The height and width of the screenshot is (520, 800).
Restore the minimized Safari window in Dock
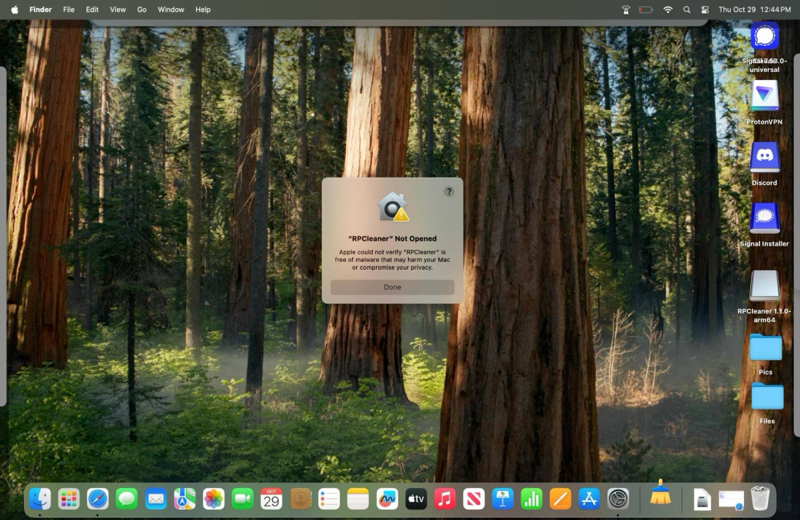(731, 500)
